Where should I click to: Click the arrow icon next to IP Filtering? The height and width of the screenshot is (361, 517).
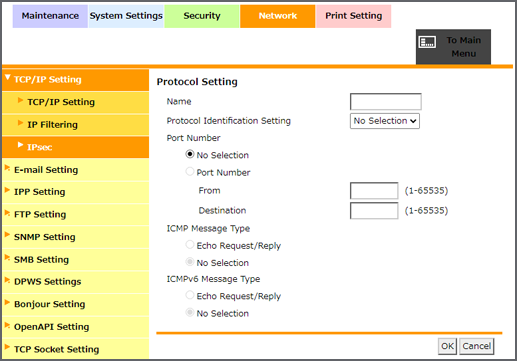[20, 122]
